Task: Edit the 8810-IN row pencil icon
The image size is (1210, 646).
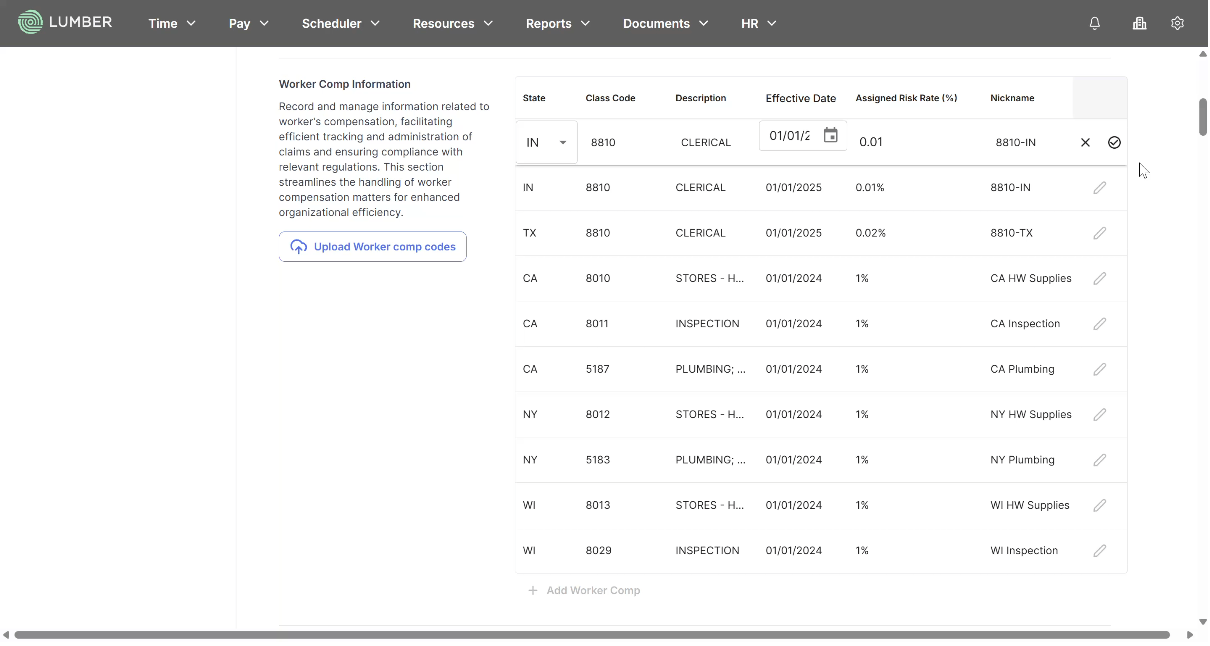Action: click(1100, 188)
